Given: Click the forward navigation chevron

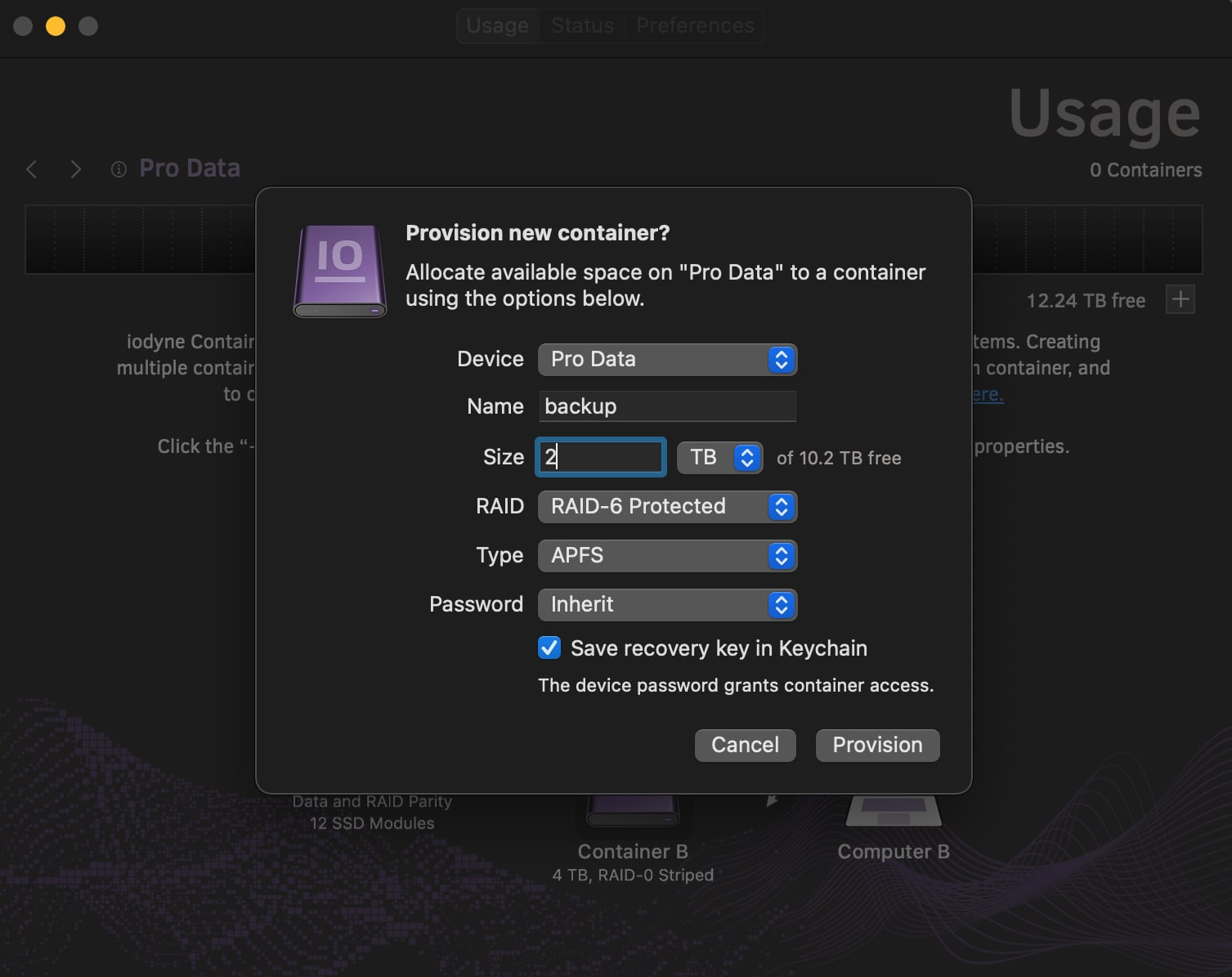Looking at the screenshot, I should pos(76,169).
